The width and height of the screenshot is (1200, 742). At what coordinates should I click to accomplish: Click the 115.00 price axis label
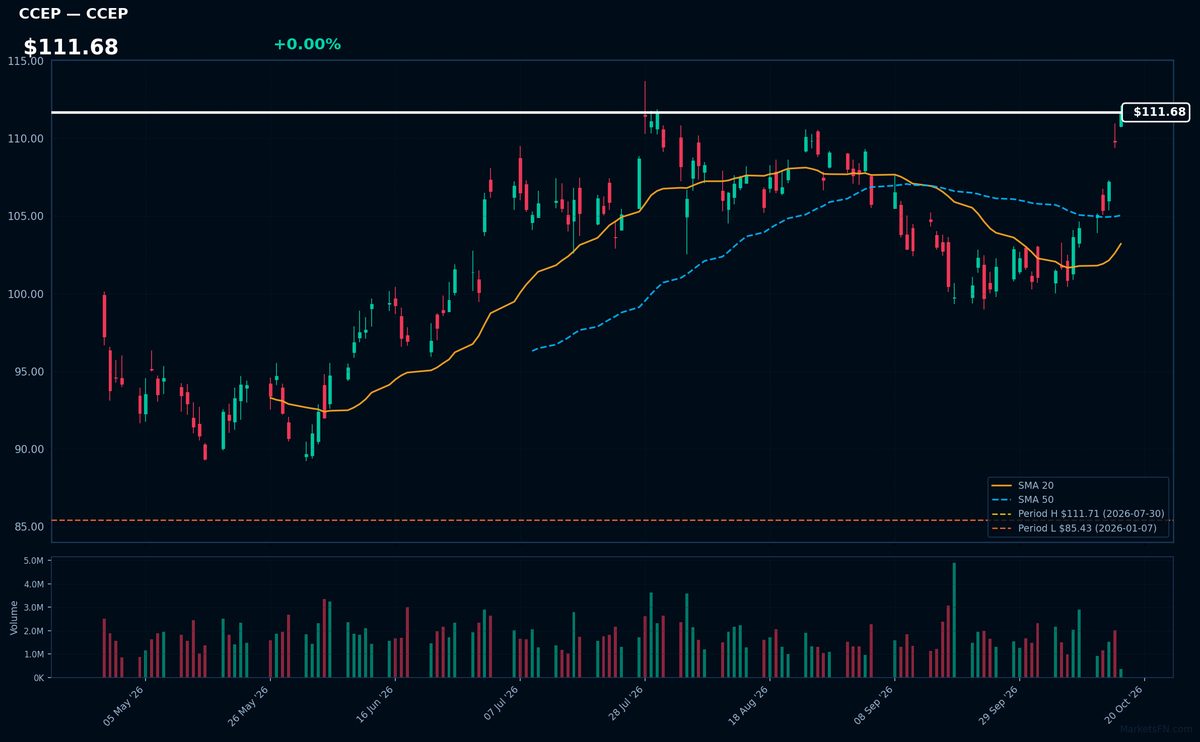coord(25,61)
